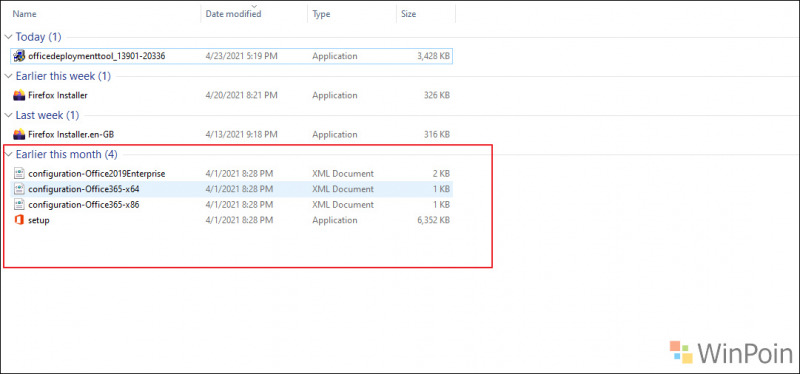Image resolution: width=800 pixels, height=374 pixels.
Task: Collapse the Today (1) group
Action: (x=8, y=37)
